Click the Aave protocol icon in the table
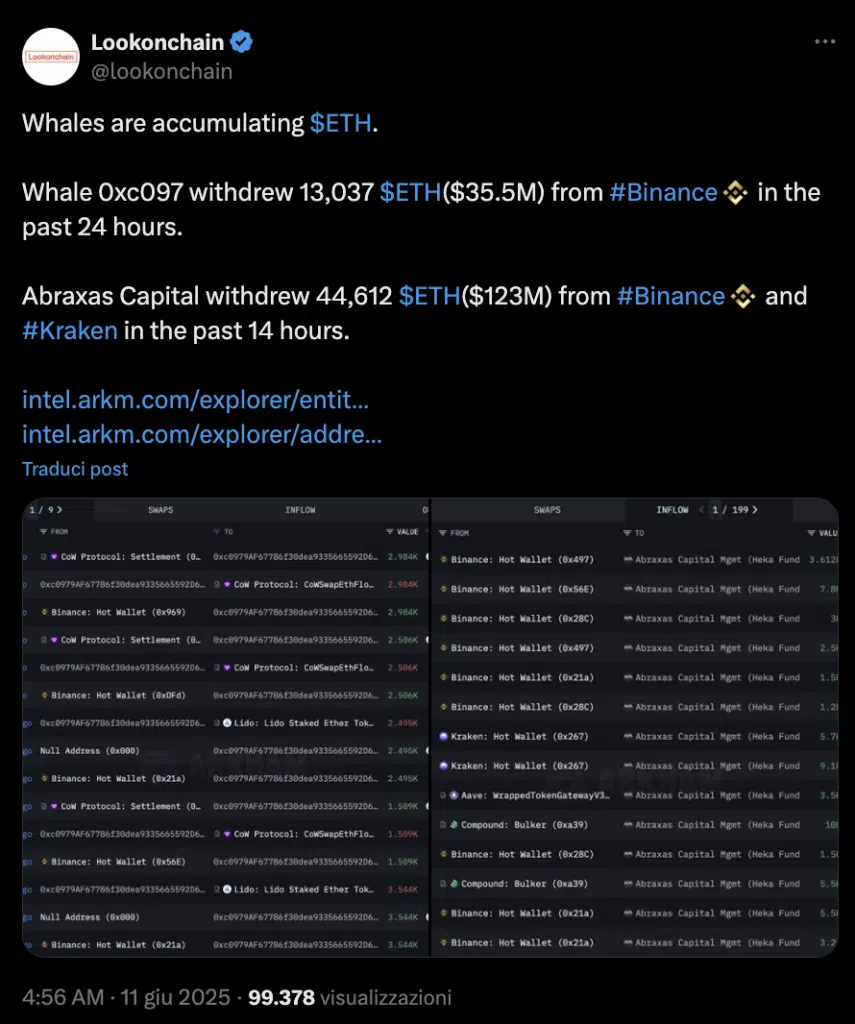The height and width of the screenshot is (1024, 855). tap(454, 796)
